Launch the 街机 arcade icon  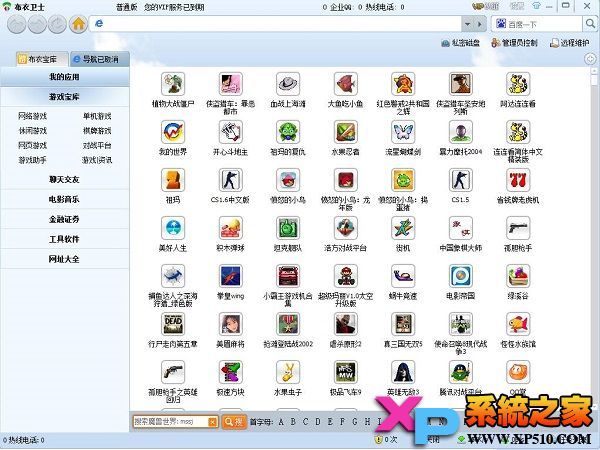[x=403, y=228]
